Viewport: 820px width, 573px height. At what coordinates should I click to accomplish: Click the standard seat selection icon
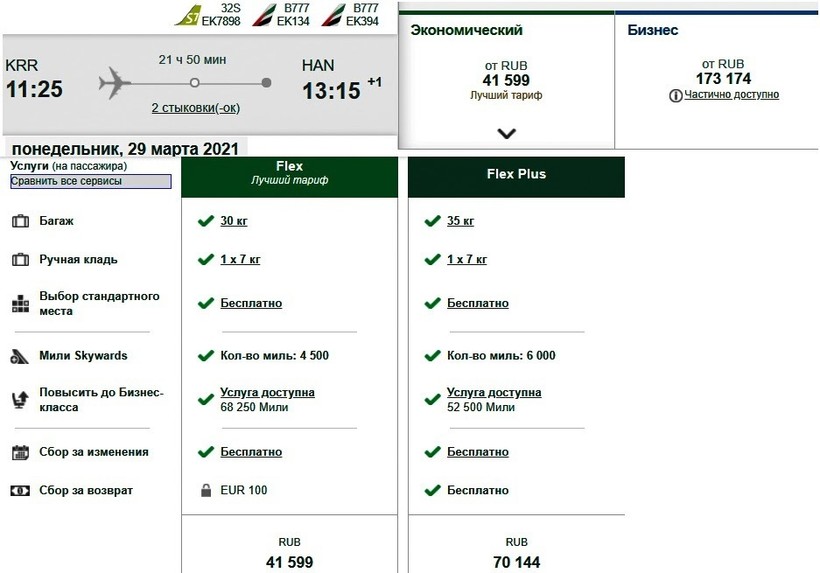click(x=20, y=304)
